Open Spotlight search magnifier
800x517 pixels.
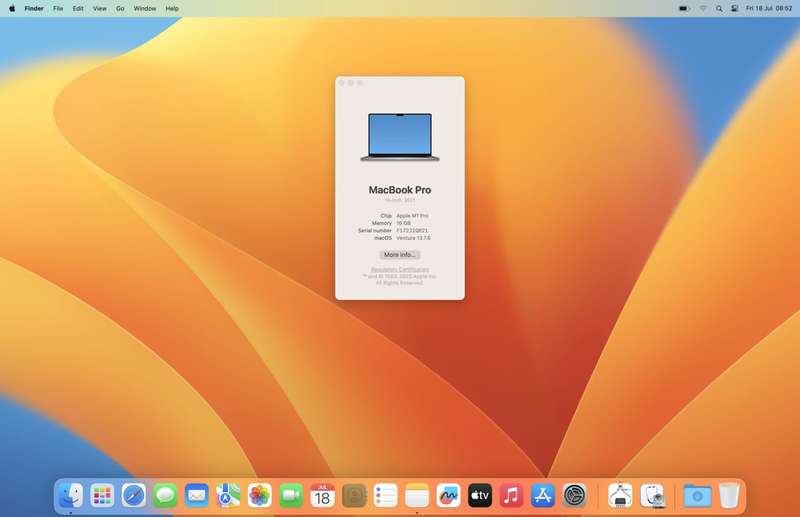pyautogui.click(x=719, y=9)
